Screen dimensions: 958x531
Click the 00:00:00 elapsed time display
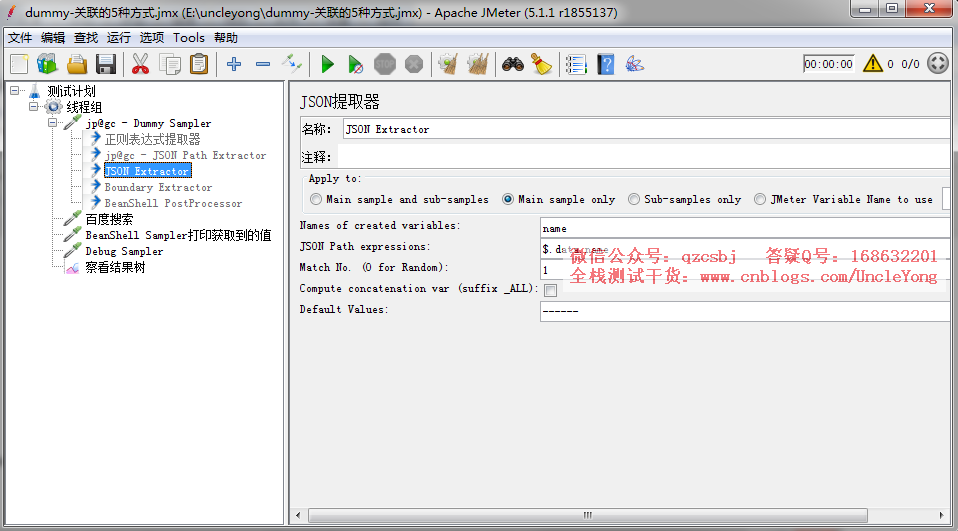[x=828, y=64]
